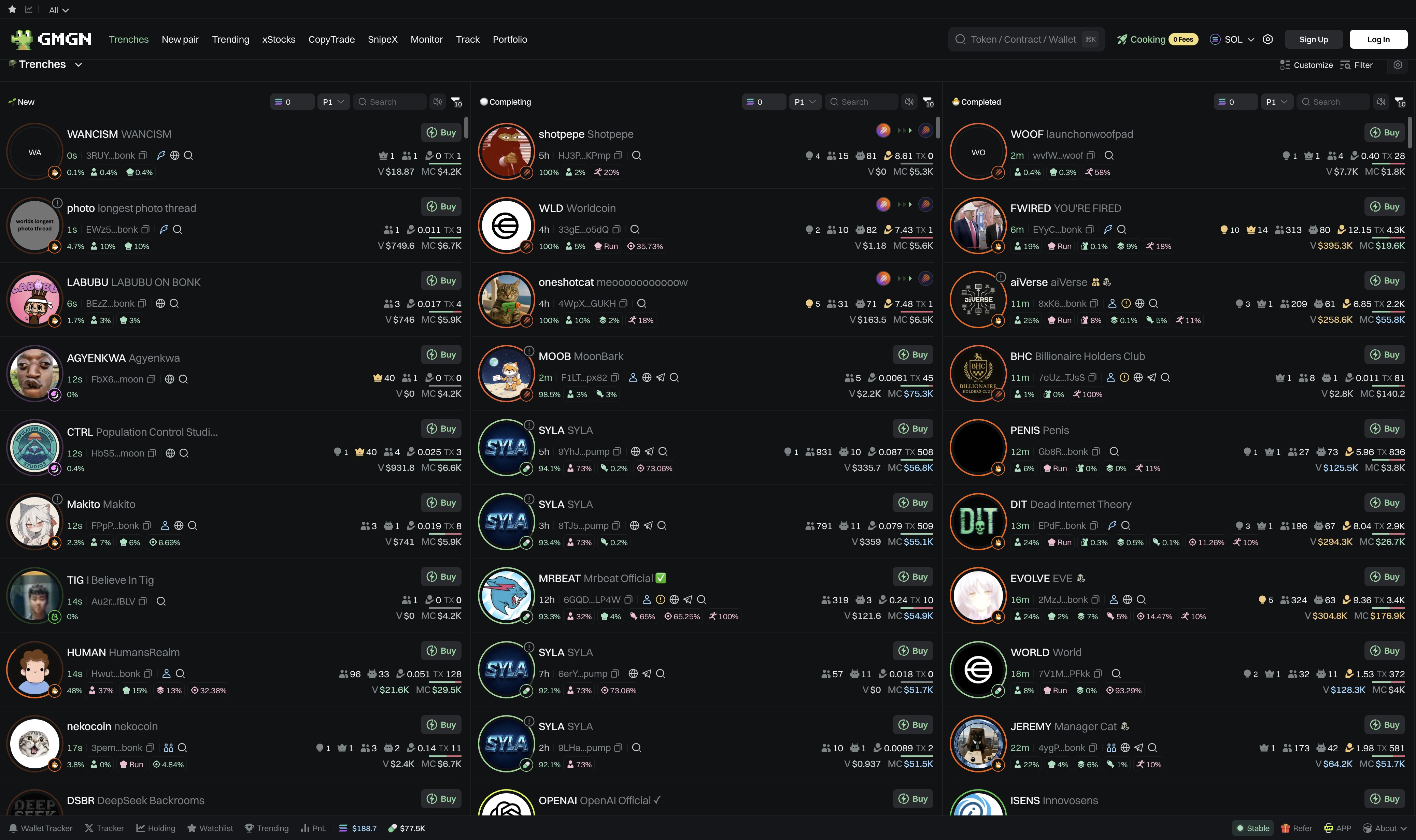Screen dimensions: 1416x840
Task: Open the bottom bar Trending trophy
Action: click(249, 828)
